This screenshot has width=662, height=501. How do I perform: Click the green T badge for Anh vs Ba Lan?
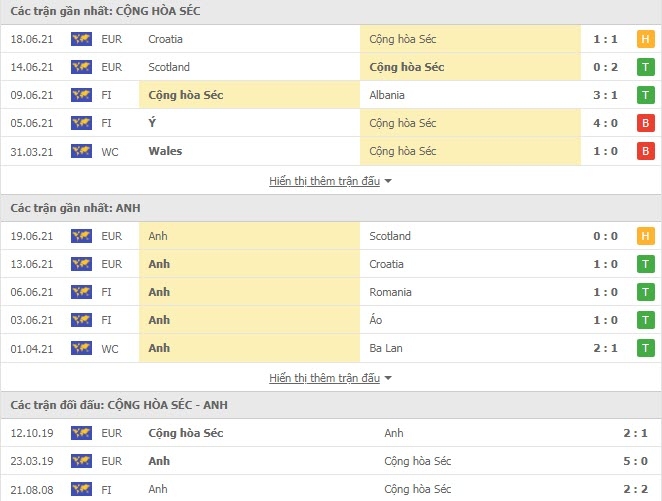click(x=646, y=348)
